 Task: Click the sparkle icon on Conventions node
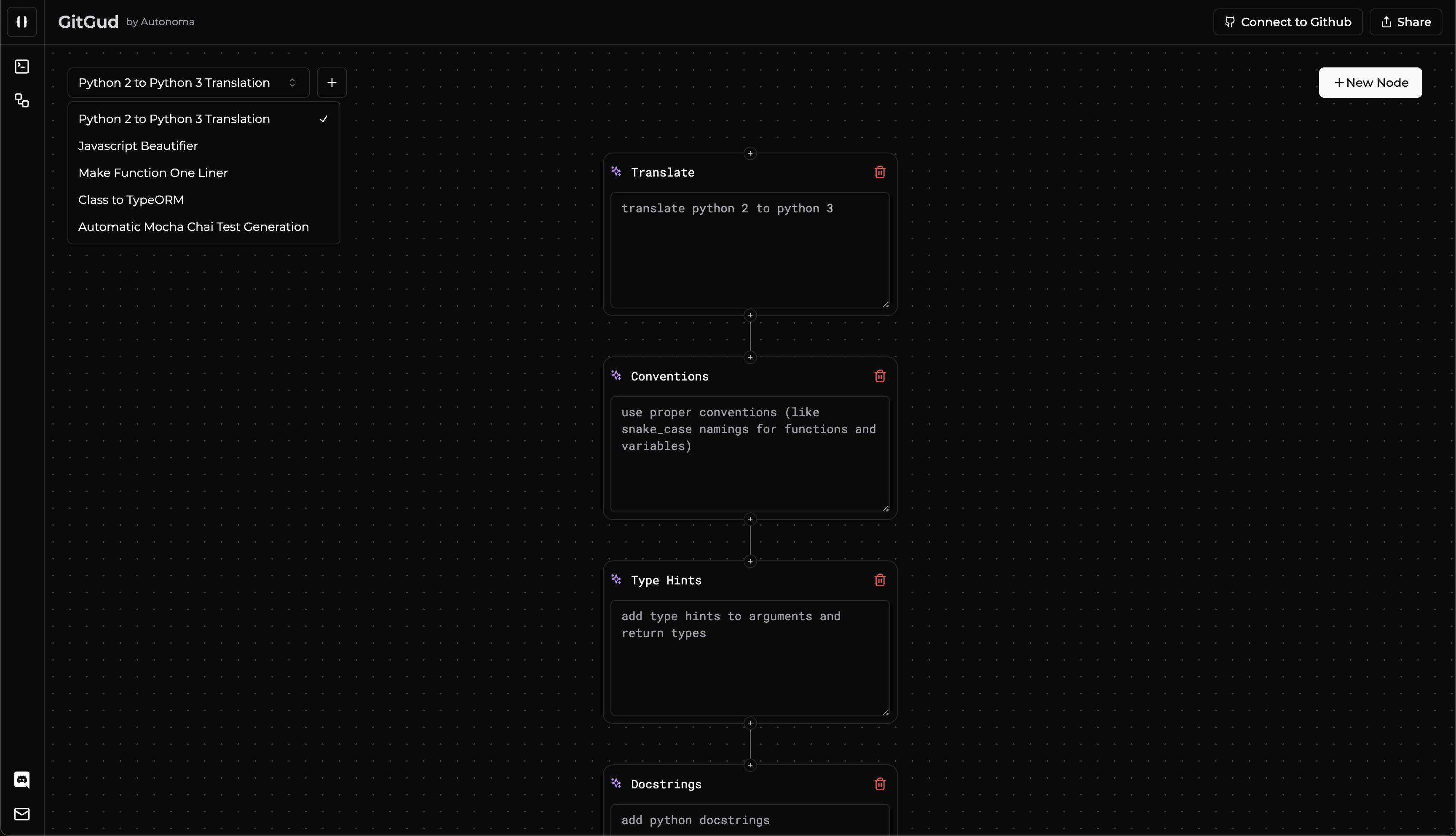pyautogui.click(x=616, y=375)
